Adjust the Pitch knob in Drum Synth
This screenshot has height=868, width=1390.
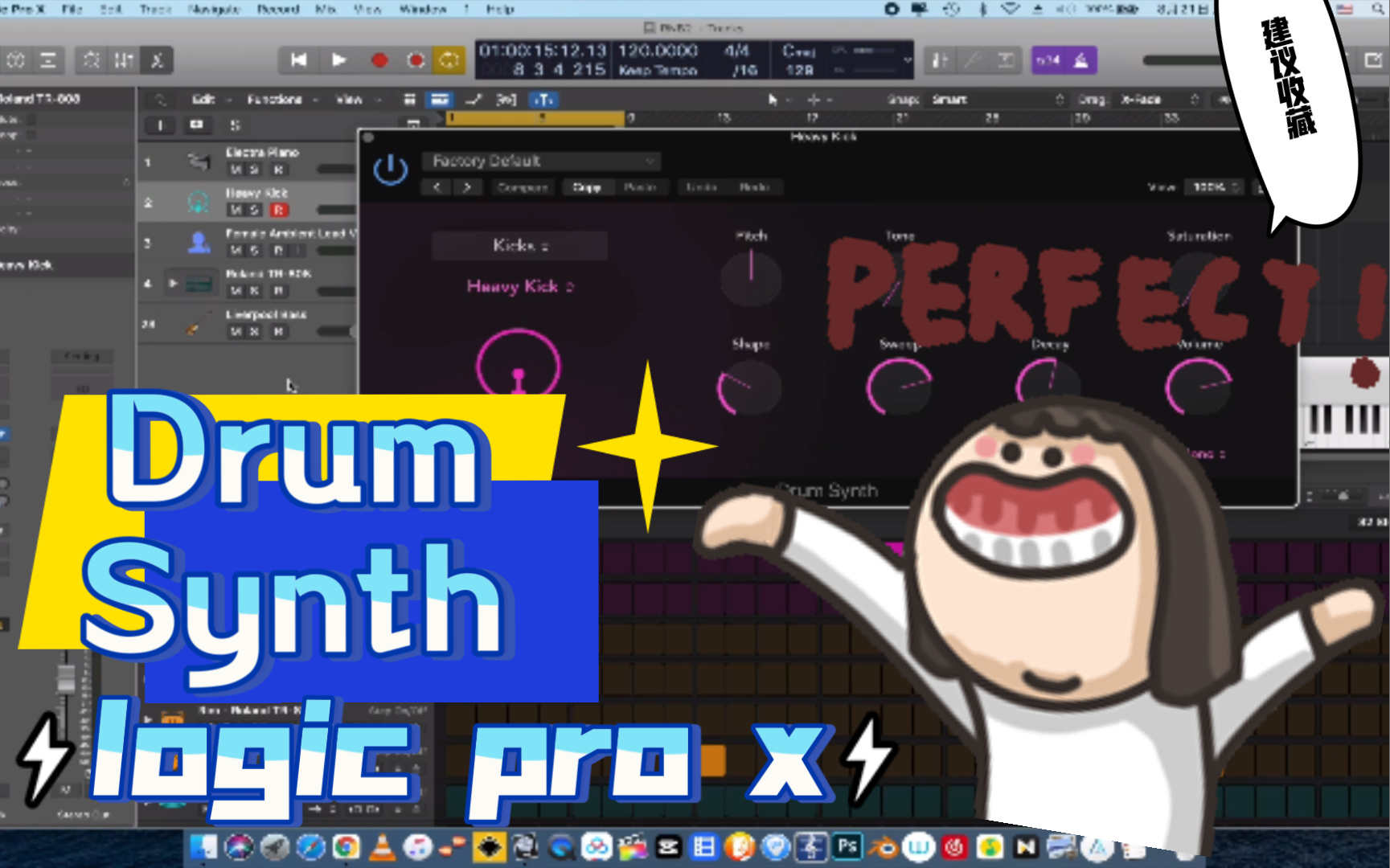pyautogui.click(x=751, y=280)
